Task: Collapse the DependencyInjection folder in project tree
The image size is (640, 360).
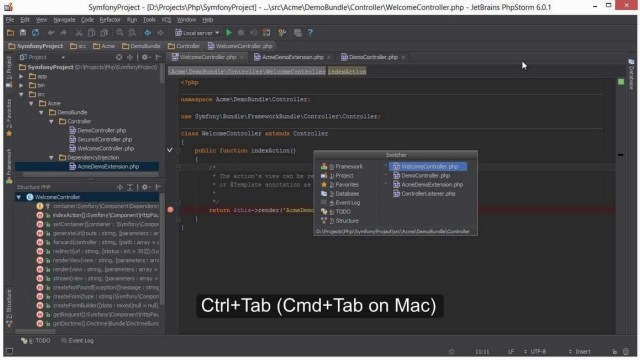Action: click(x=51, y=157)
